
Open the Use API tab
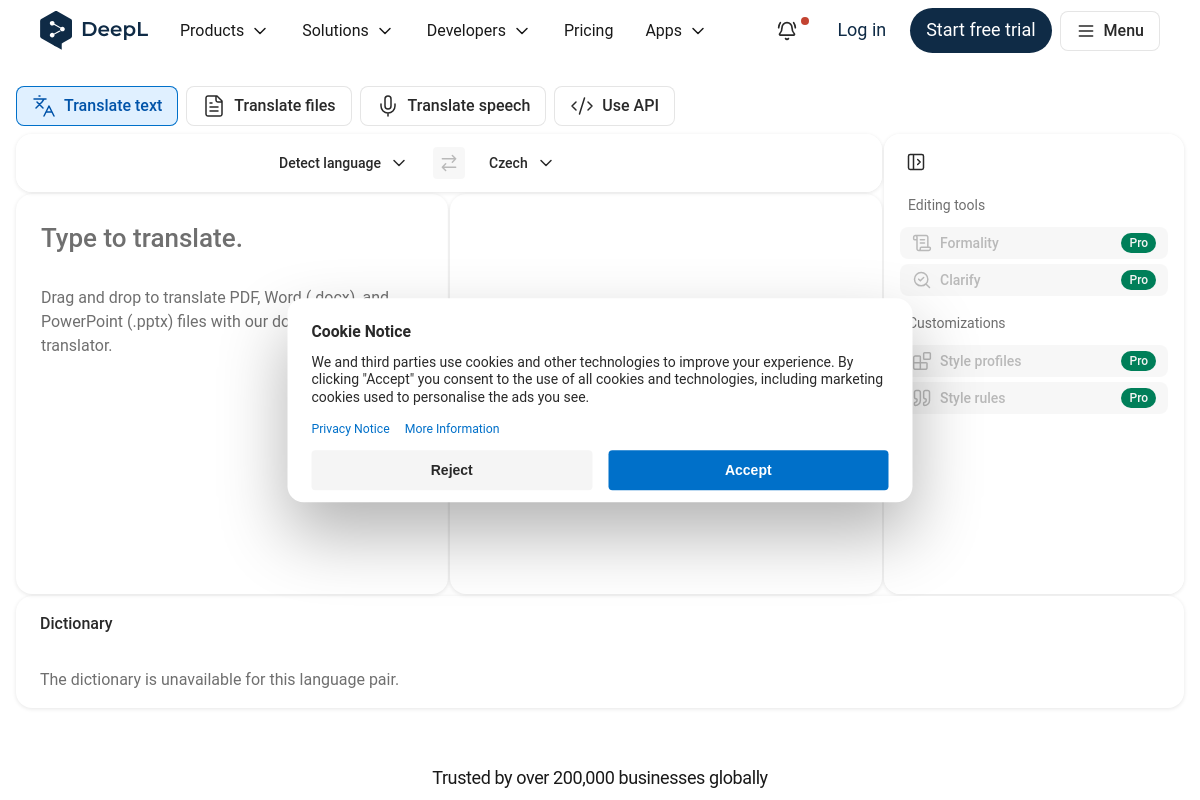coord(614,106)
